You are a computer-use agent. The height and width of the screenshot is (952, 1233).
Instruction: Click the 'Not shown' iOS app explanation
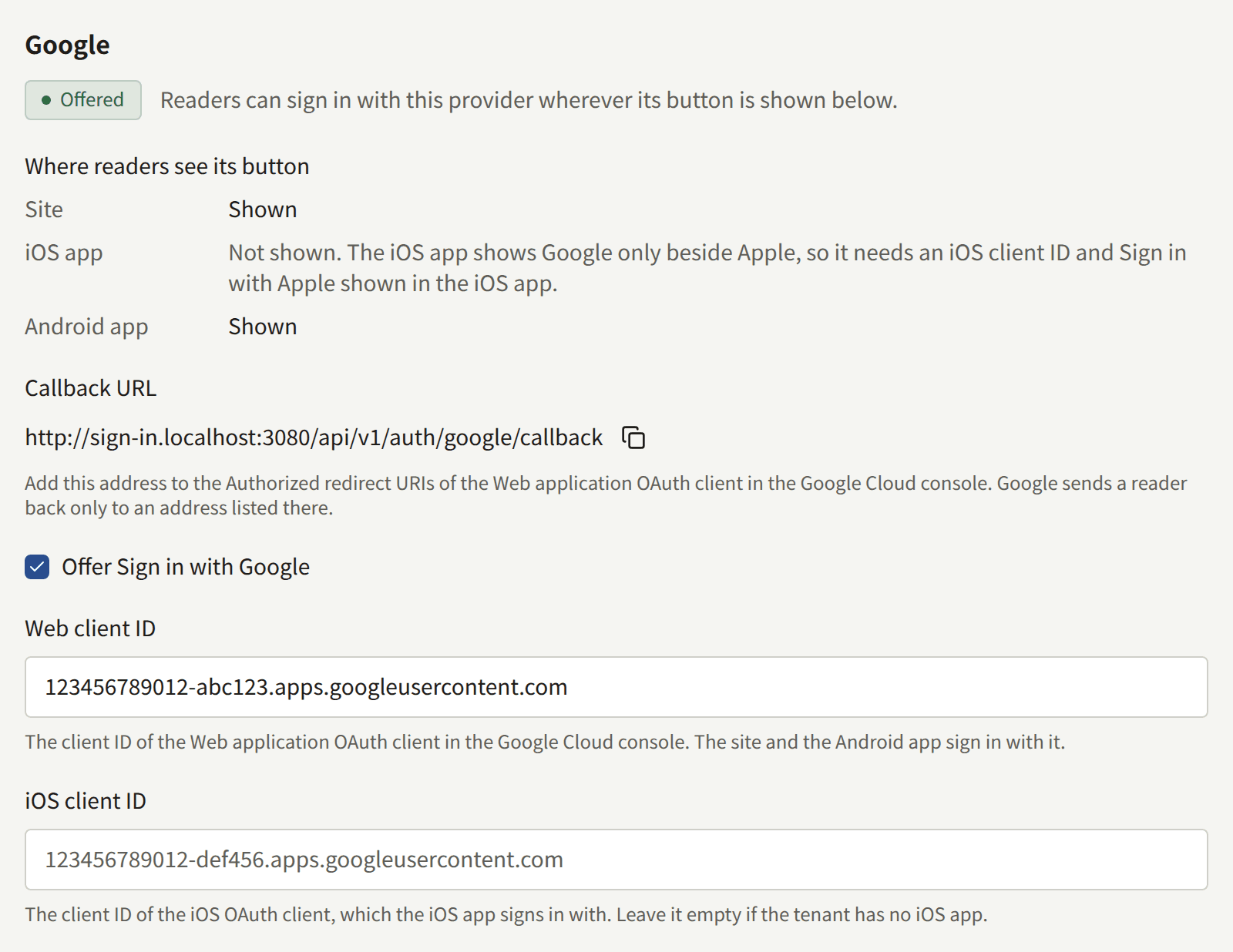[x=707, y=268]
